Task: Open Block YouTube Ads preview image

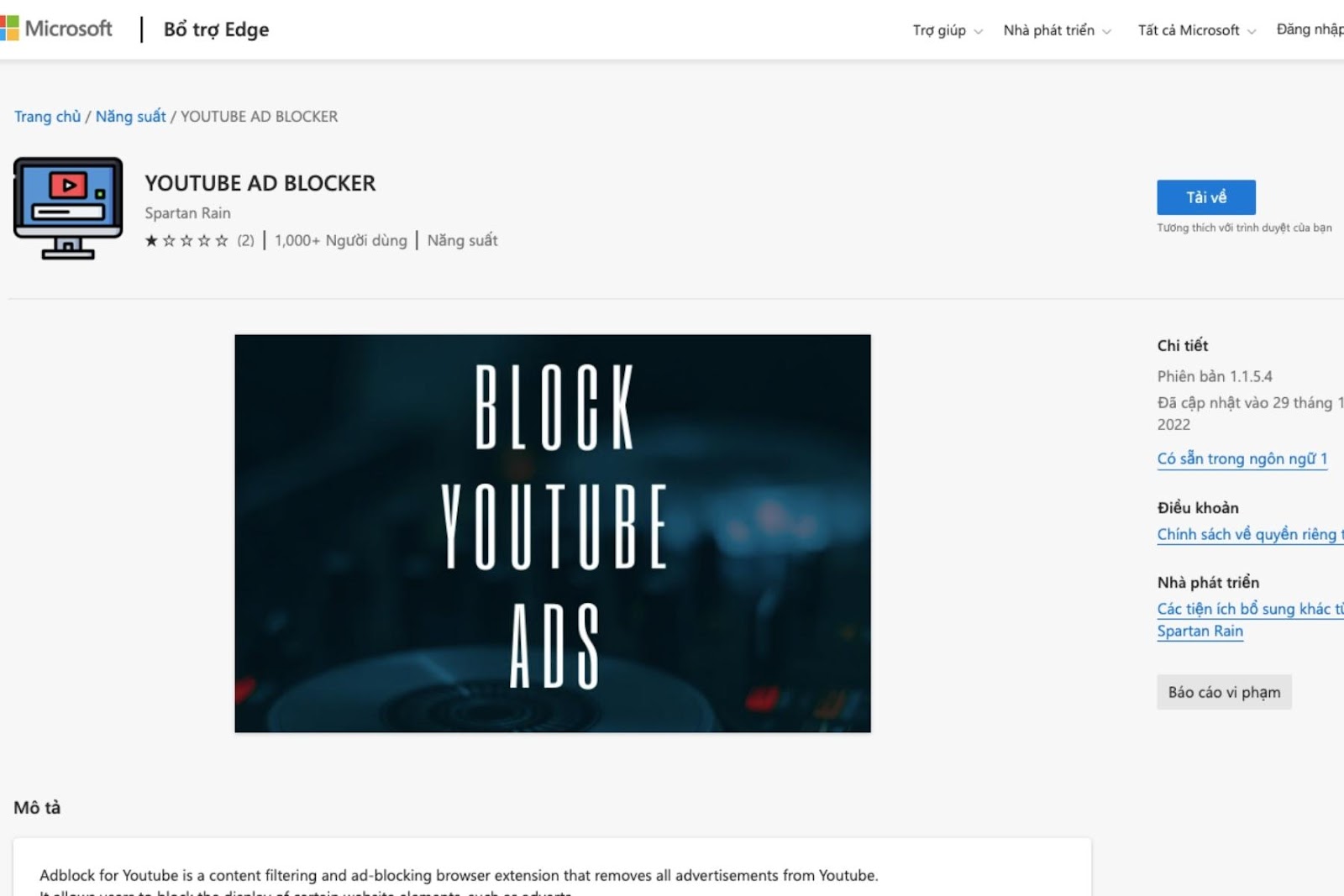Action: 553,533
